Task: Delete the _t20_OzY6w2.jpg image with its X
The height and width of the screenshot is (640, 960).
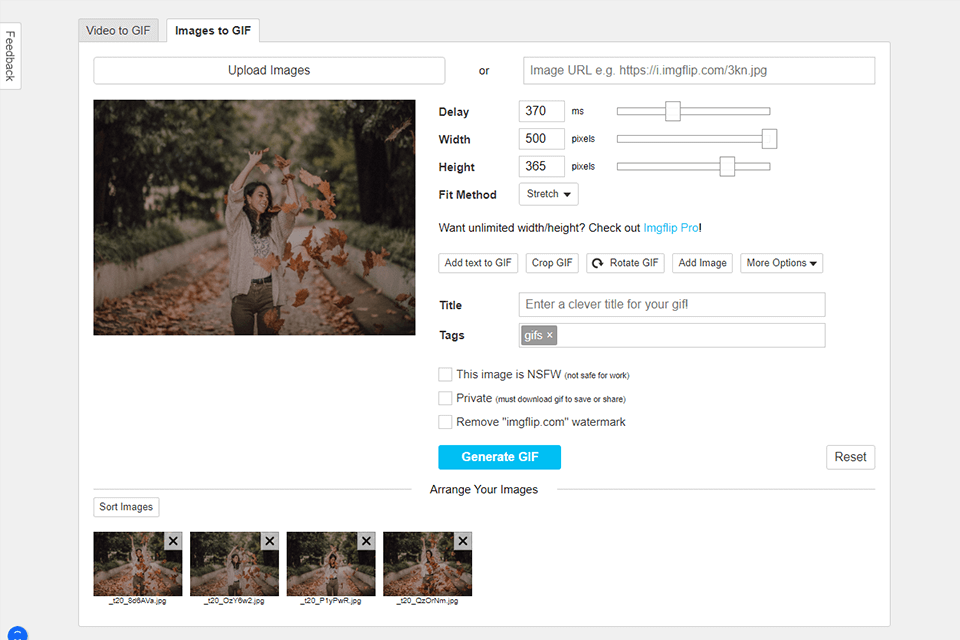Action: pos(270,540)
